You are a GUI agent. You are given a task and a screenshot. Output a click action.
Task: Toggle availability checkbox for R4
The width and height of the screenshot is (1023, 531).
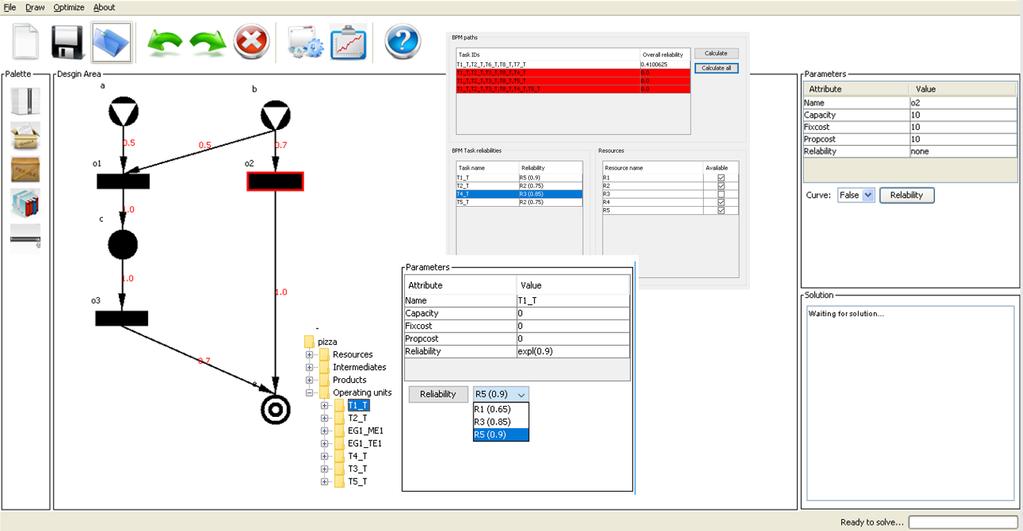pyautogui.click(x=721, y=202)
